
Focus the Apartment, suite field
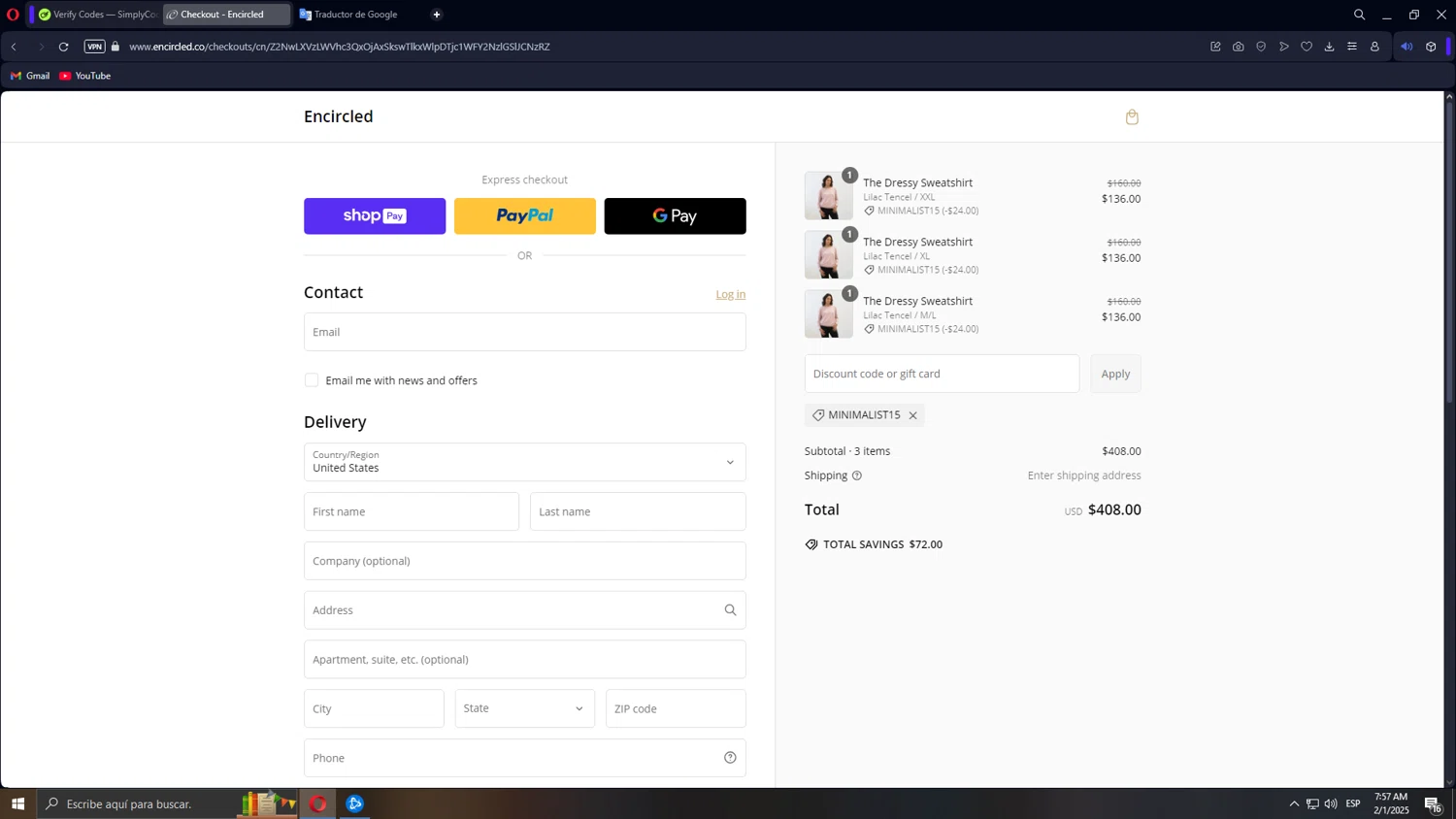[525, 660]
